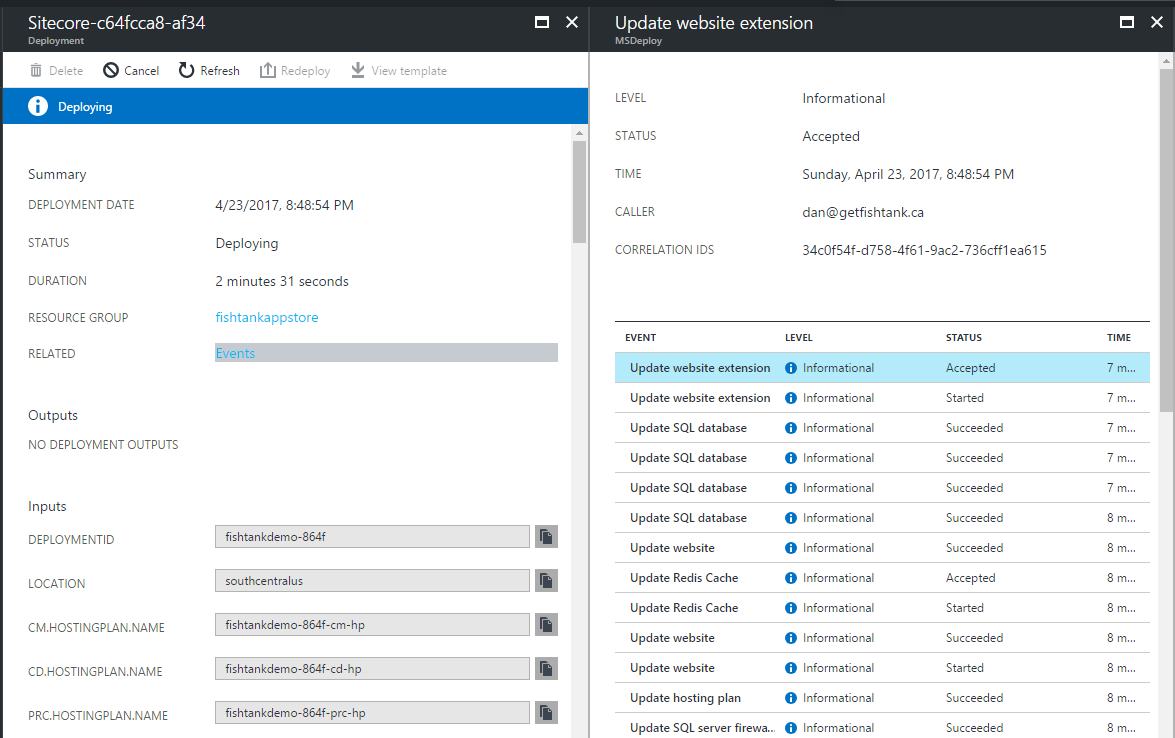Image resolution: width=1175 pixels, height=738 pixels.
Task: Click the correlation ID value 34c0f54f-d758
Action: (x=924, y=250)
